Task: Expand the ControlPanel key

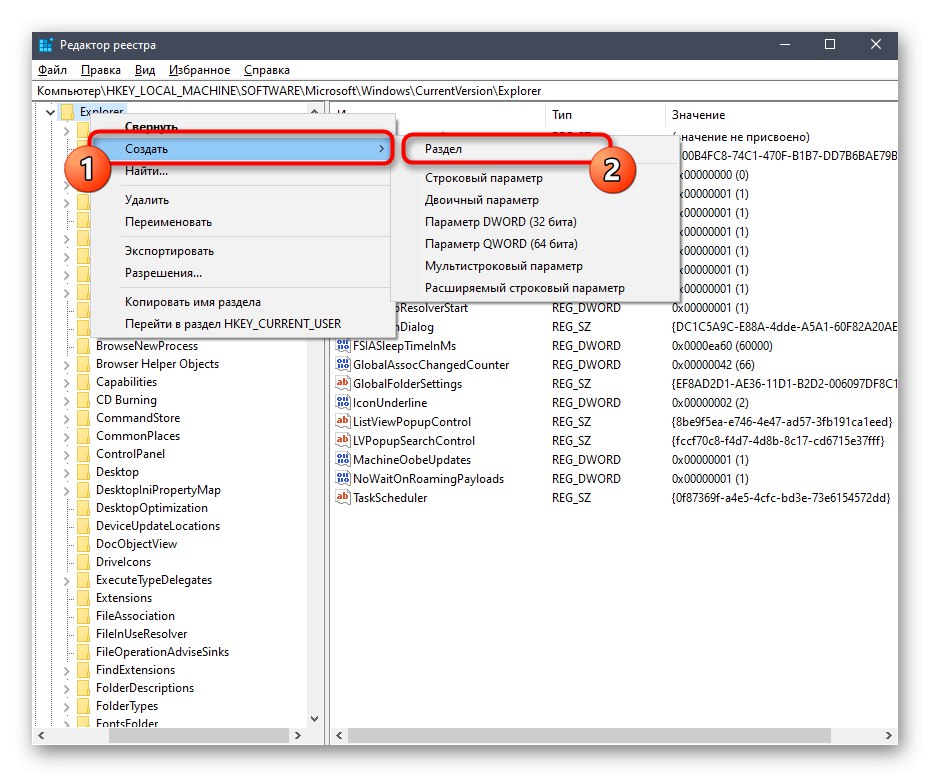Action: point(66,454)
